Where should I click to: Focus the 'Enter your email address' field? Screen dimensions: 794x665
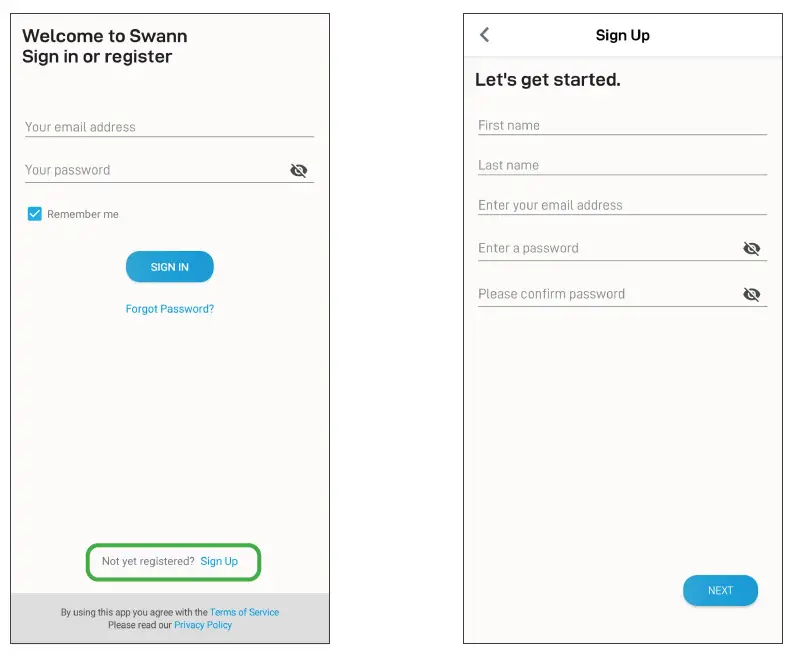click(621, 205)
